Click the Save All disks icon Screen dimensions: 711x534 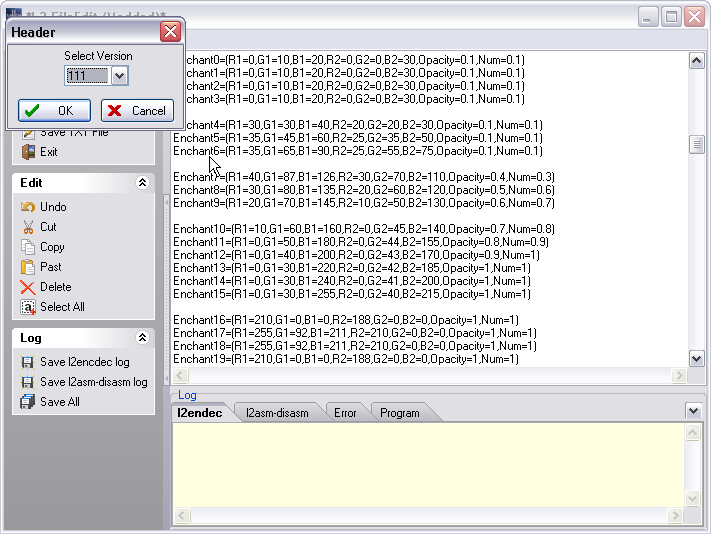[x=27, y=402]
